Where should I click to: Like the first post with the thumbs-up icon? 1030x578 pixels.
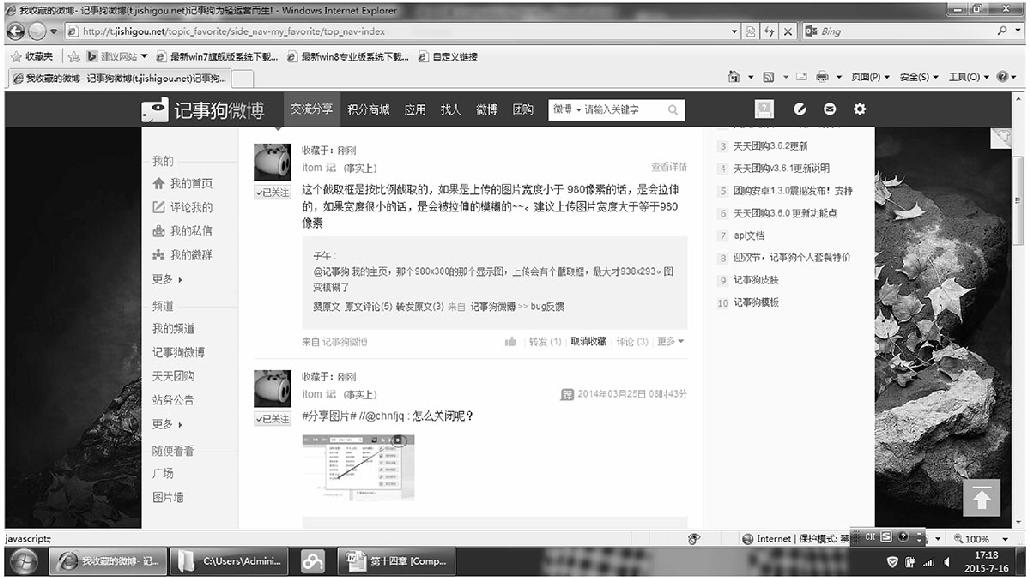[510, 342]
